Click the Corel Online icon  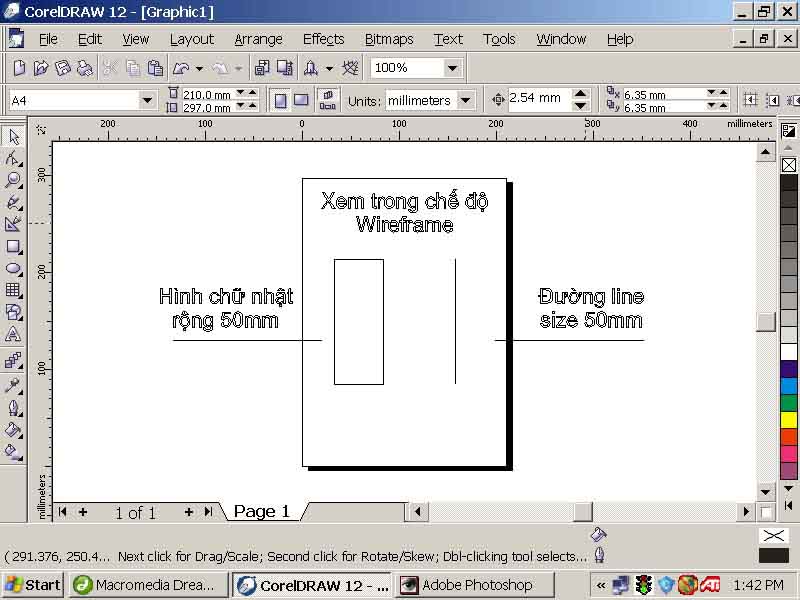pos(350,68)
